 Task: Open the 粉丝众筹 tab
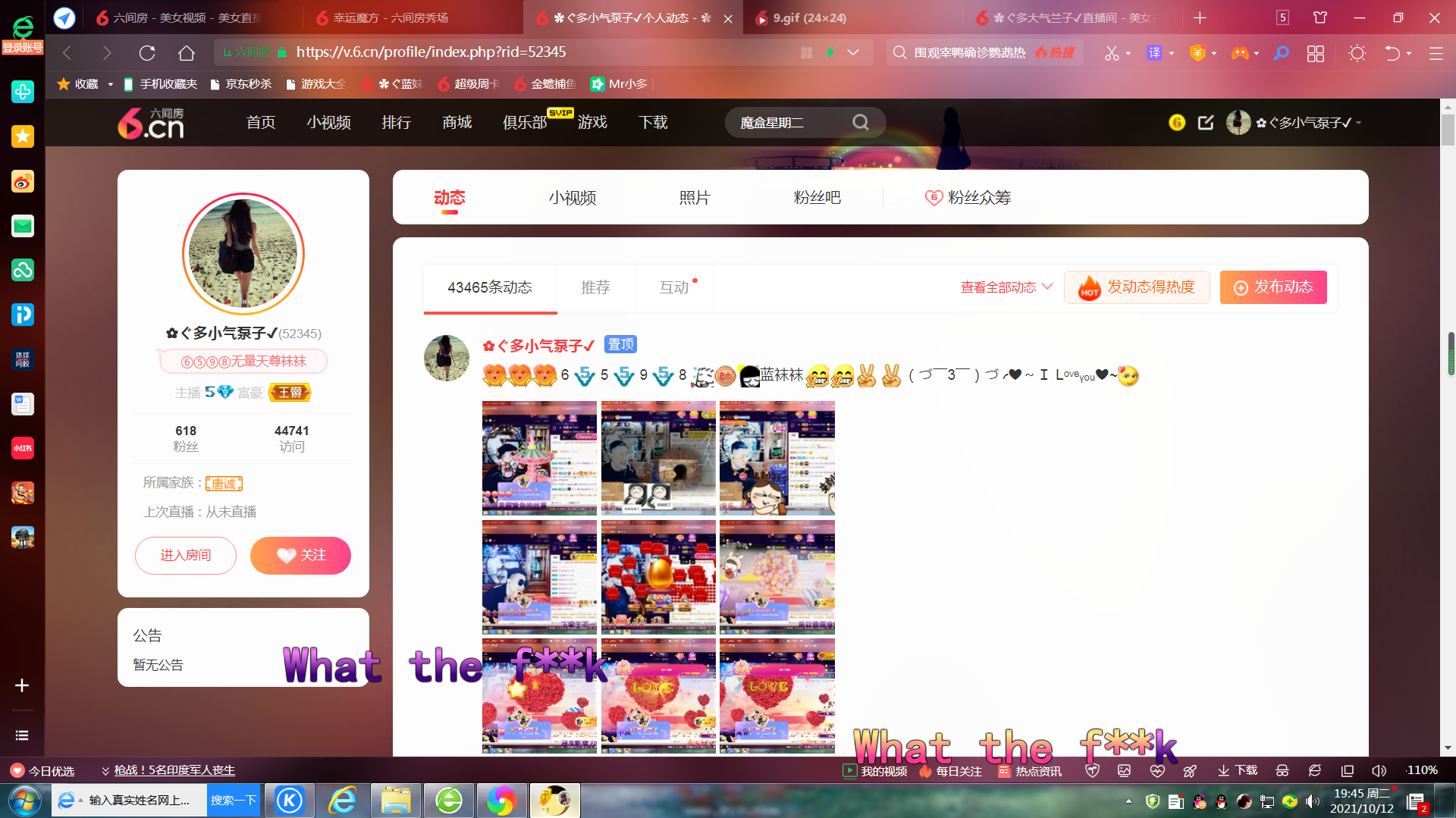(968, 198)
